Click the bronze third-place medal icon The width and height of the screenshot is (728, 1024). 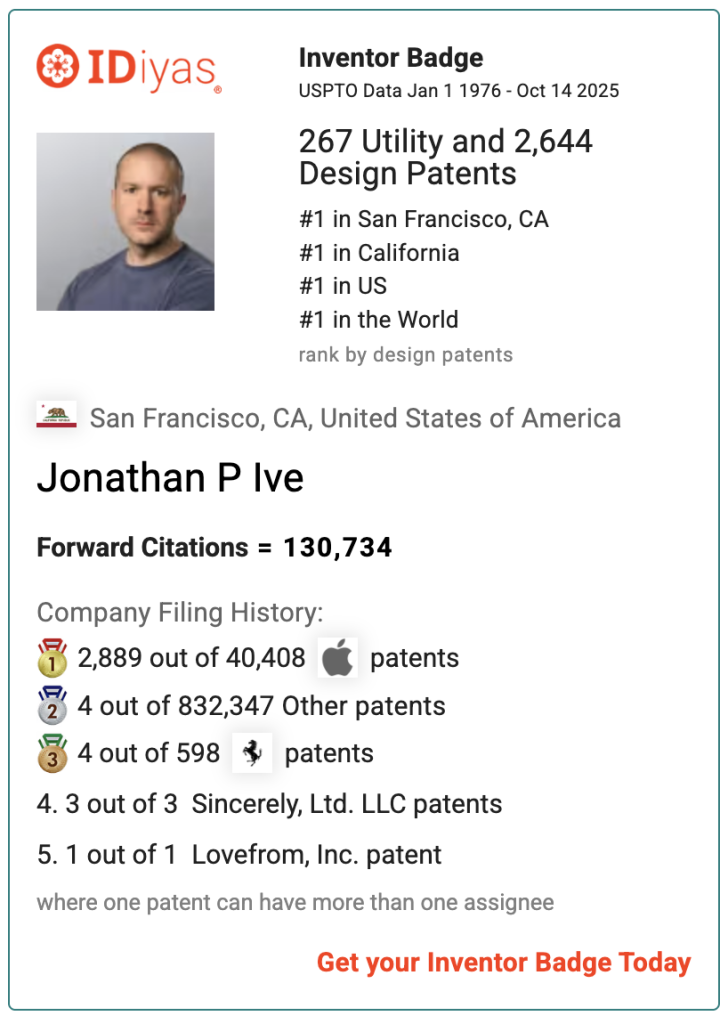point(52,754)
